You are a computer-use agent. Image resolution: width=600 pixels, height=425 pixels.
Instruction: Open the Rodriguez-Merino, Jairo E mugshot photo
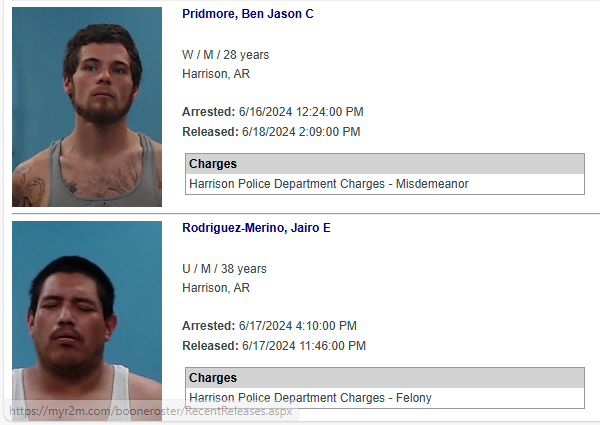point(87,315)
